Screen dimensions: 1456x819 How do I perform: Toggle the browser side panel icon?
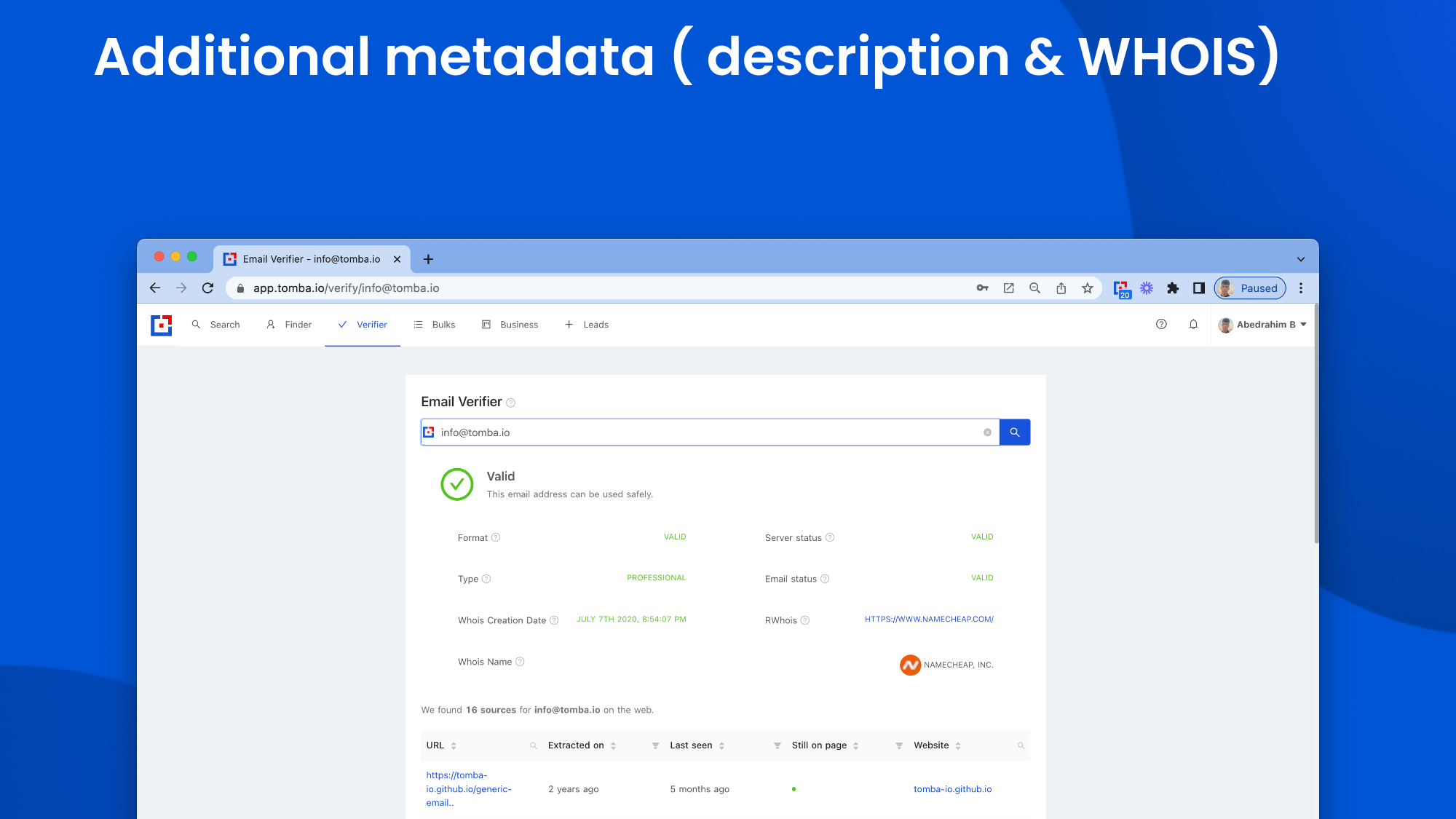1199,288
